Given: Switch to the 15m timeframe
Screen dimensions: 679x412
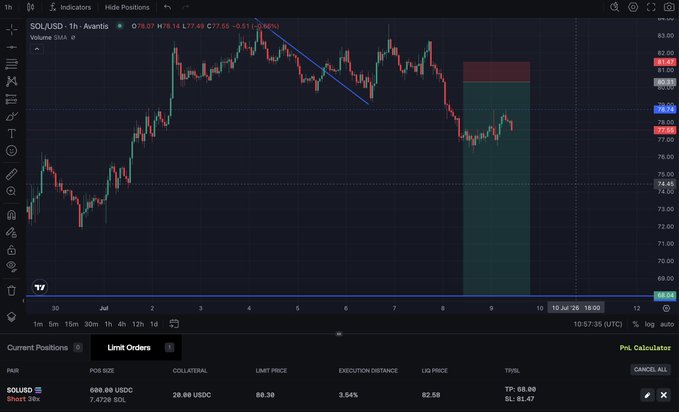Looking at the screenshot, I should [x=71, y=324].
